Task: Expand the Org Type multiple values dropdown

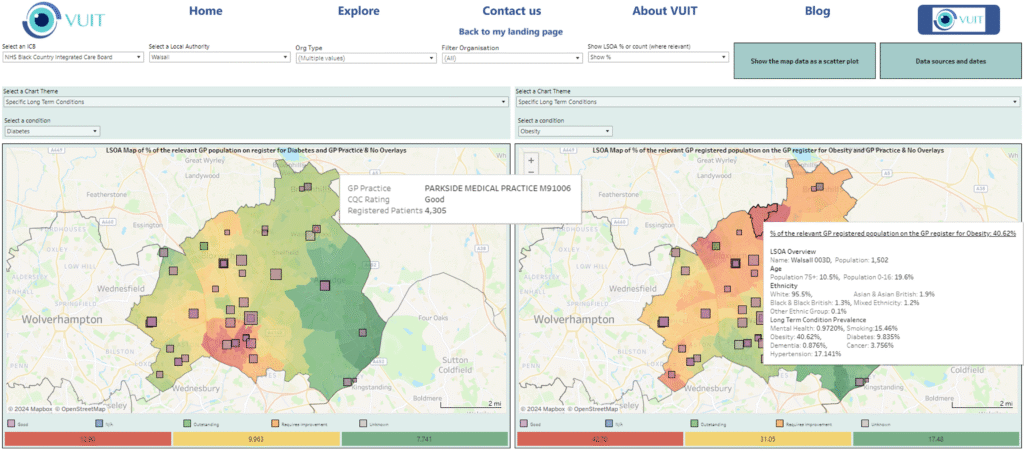Action: 364,58
